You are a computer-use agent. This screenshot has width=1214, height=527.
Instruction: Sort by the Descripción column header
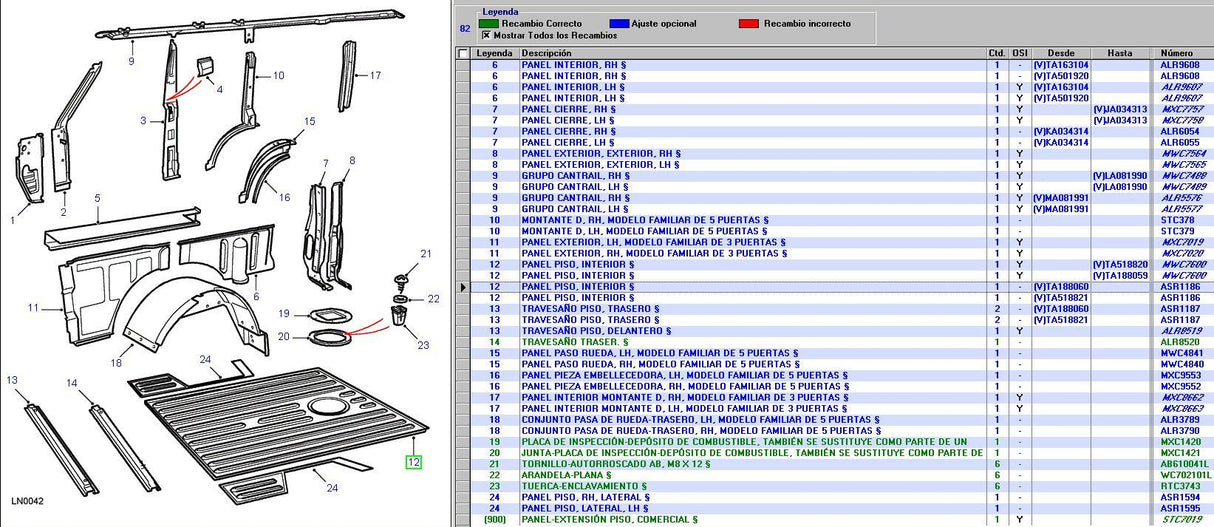(x=750, y=53)
